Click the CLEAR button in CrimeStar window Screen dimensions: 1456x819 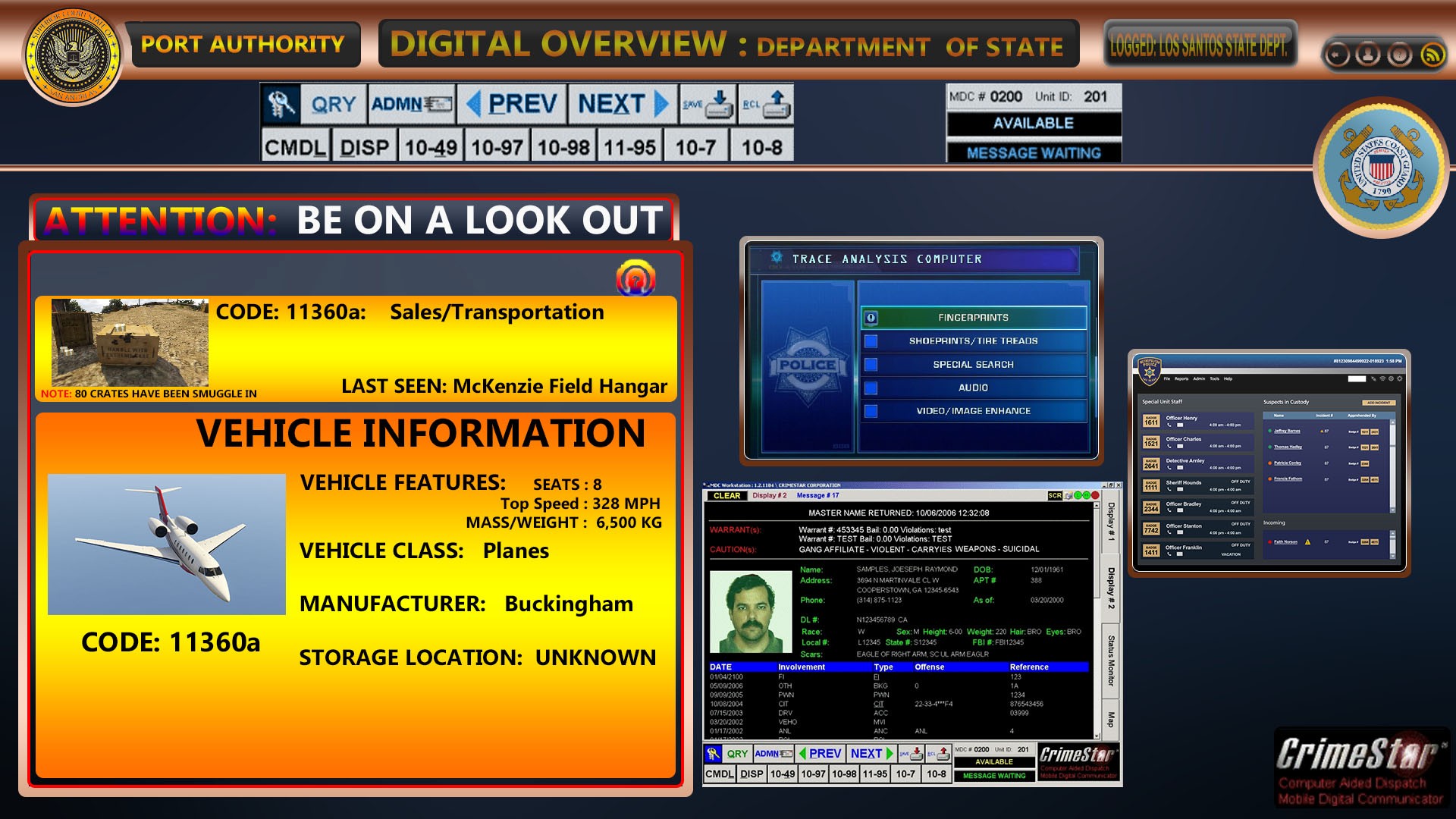point(726,496)
